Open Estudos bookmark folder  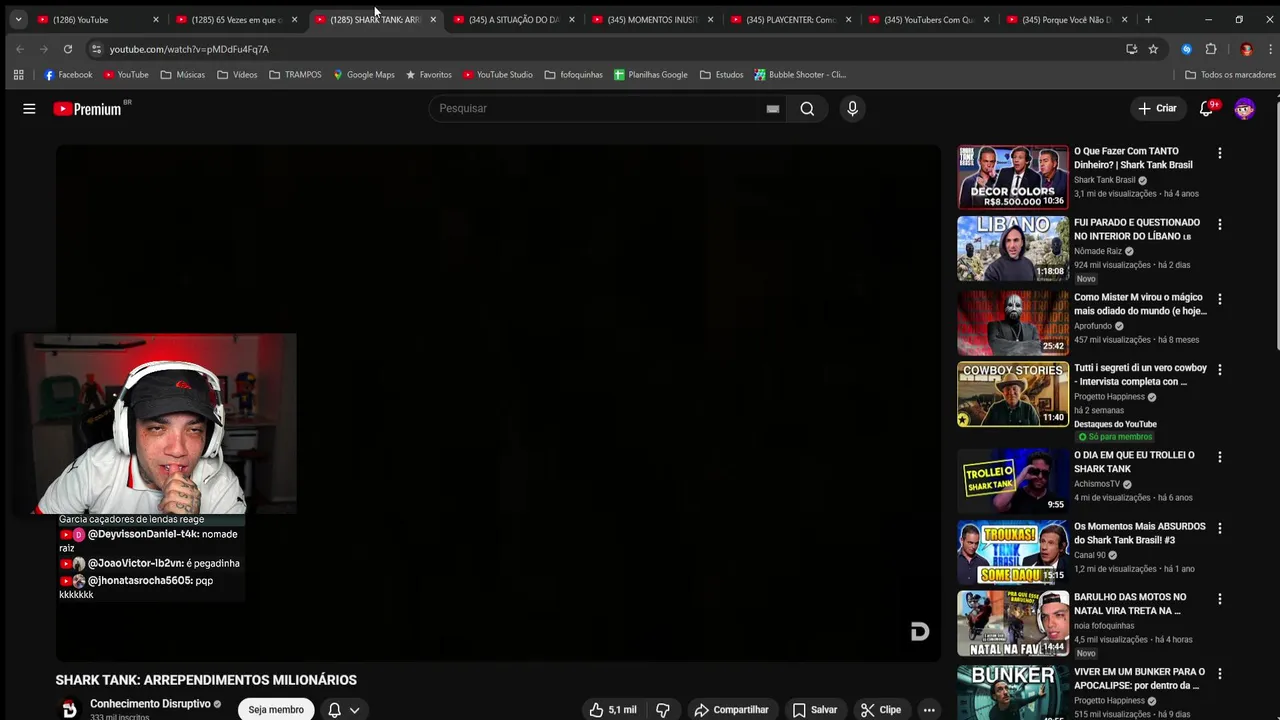[x=721, y=74]
